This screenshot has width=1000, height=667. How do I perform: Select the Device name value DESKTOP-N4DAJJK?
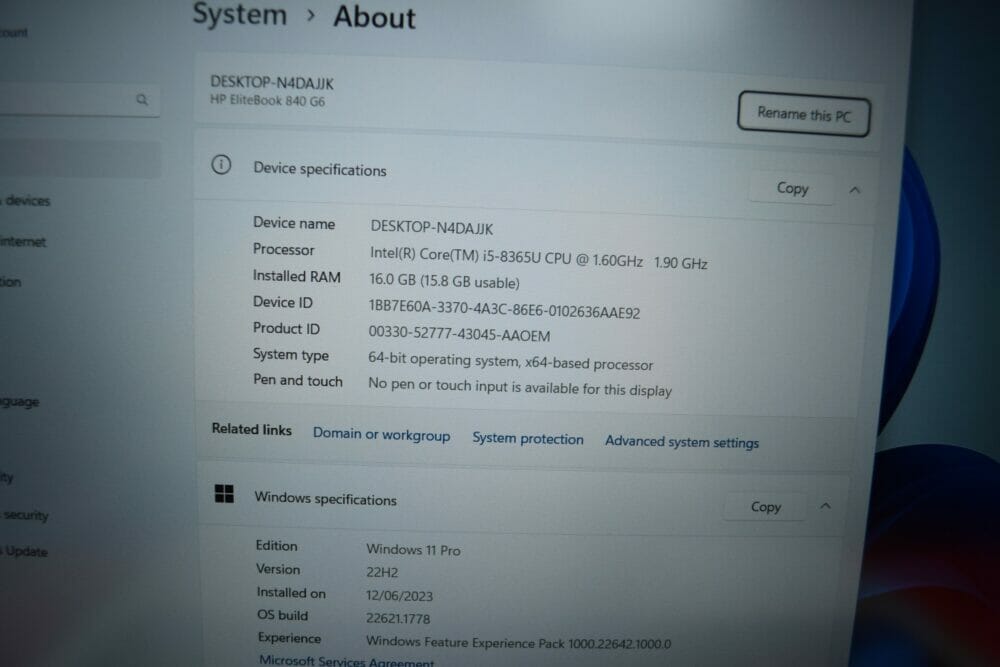[432, 228]
